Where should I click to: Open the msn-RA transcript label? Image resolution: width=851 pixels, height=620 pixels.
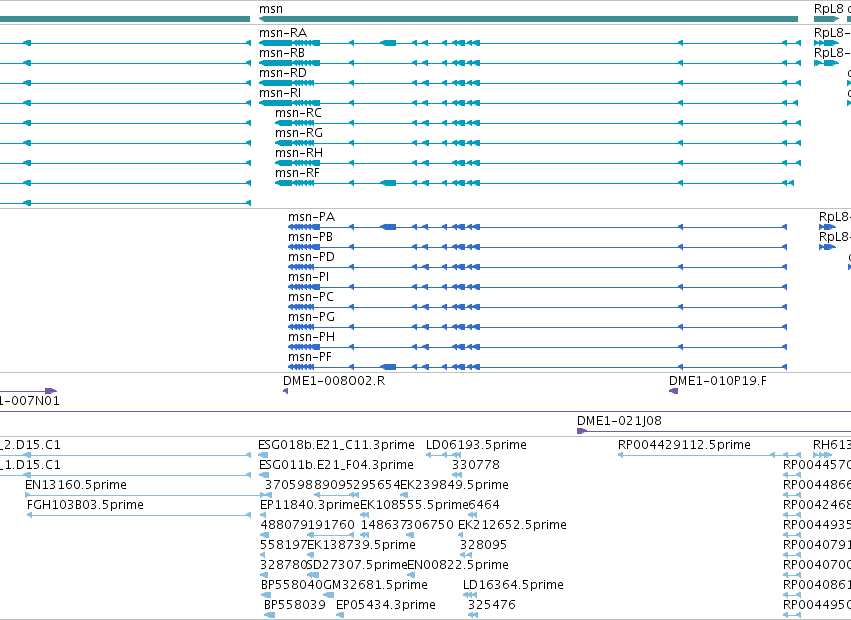click(283, 33)
